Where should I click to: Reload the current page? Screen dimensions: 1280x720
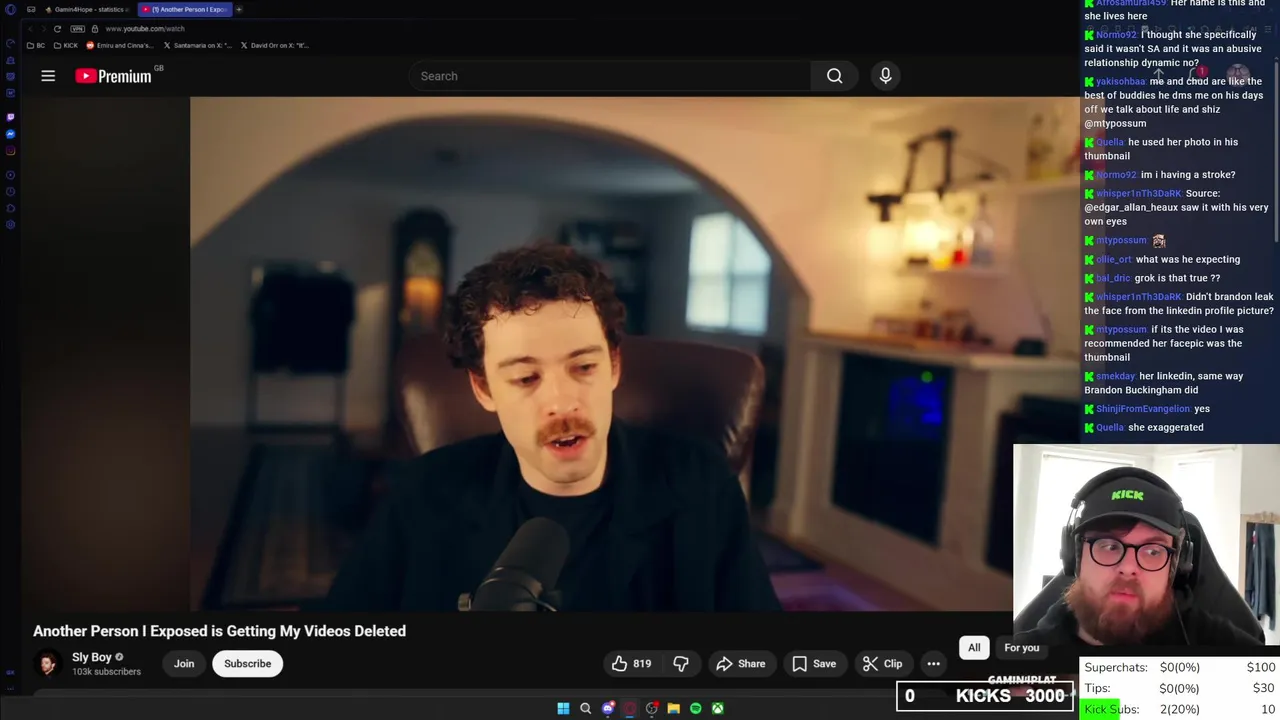57,29
